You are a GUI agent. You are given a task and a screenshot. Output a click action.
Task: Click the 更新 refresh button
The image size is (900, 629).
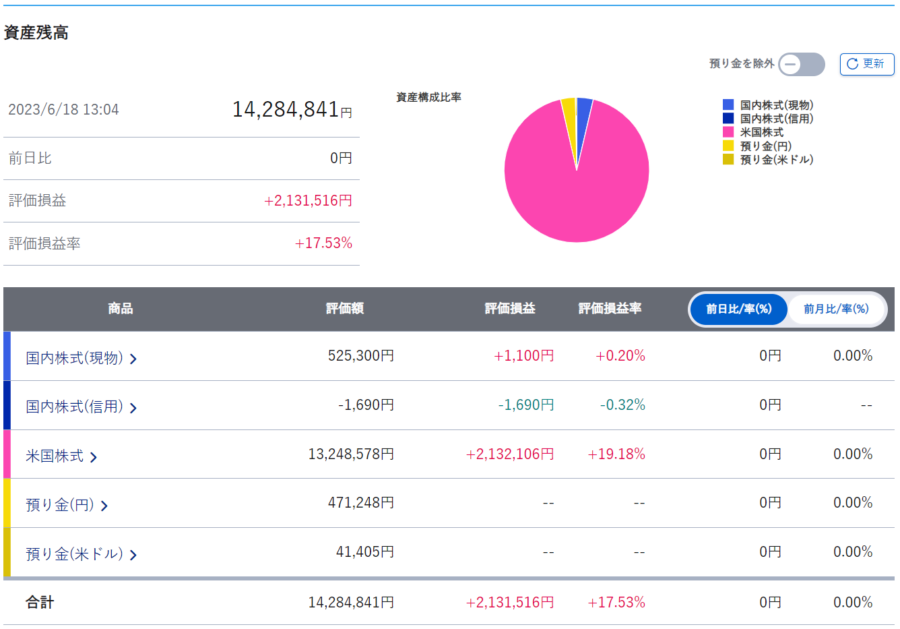866,64
